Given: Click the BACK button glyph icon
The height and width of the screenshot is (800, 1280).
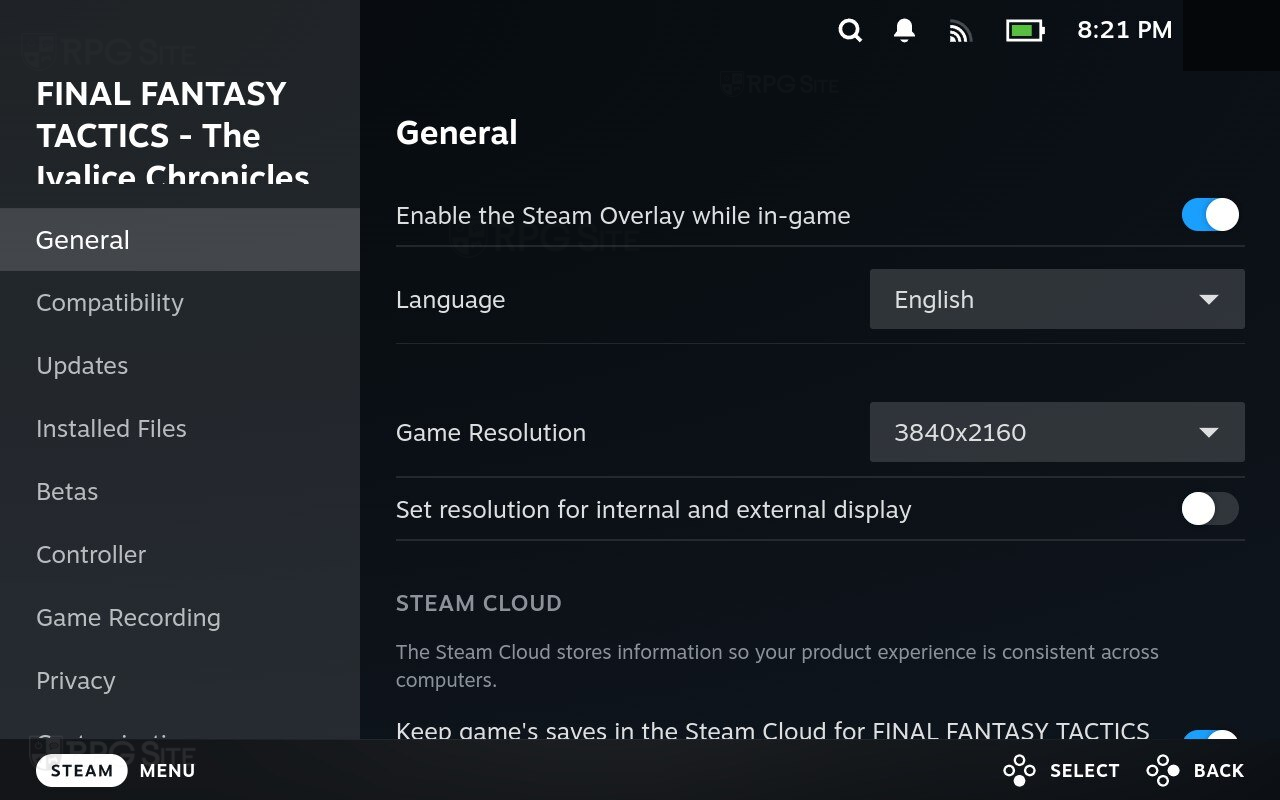Looking at the screenshot, I should coord(1163,770).
